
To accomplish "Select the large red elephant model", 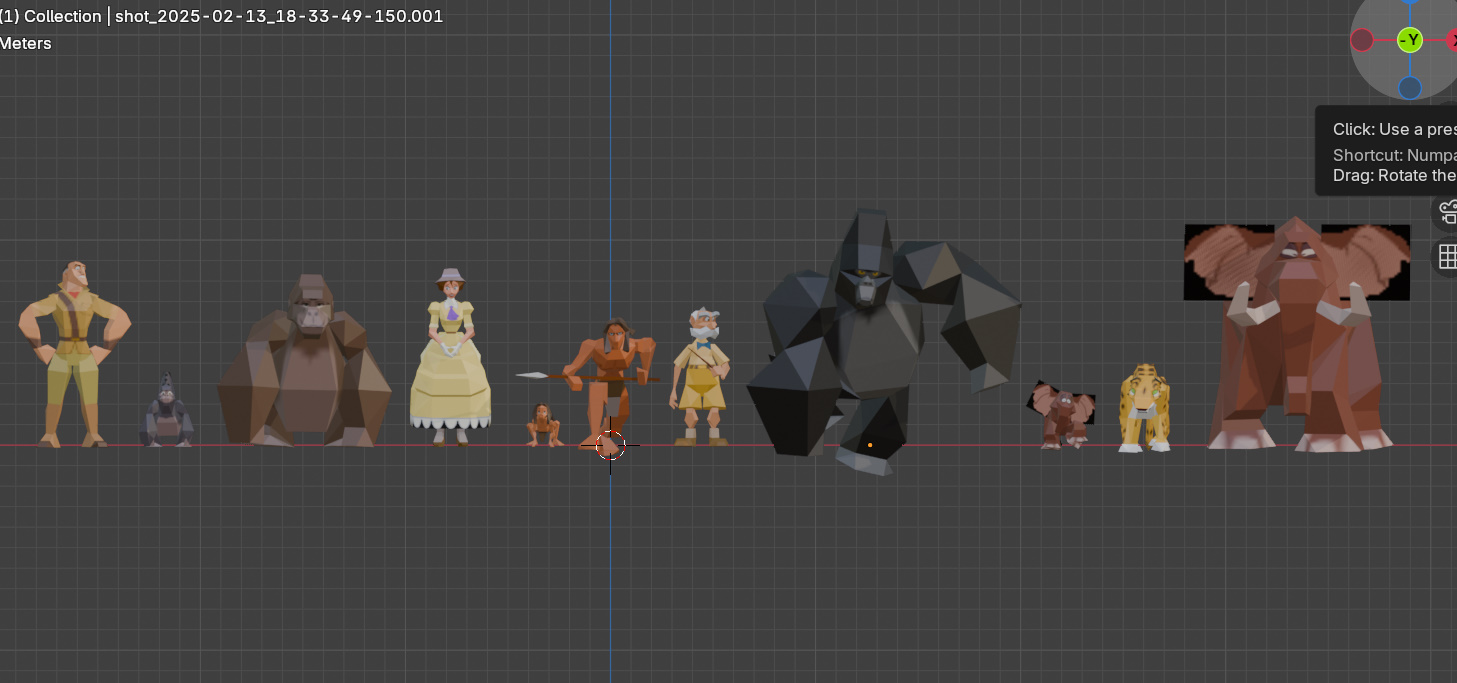I will 1296,335.
